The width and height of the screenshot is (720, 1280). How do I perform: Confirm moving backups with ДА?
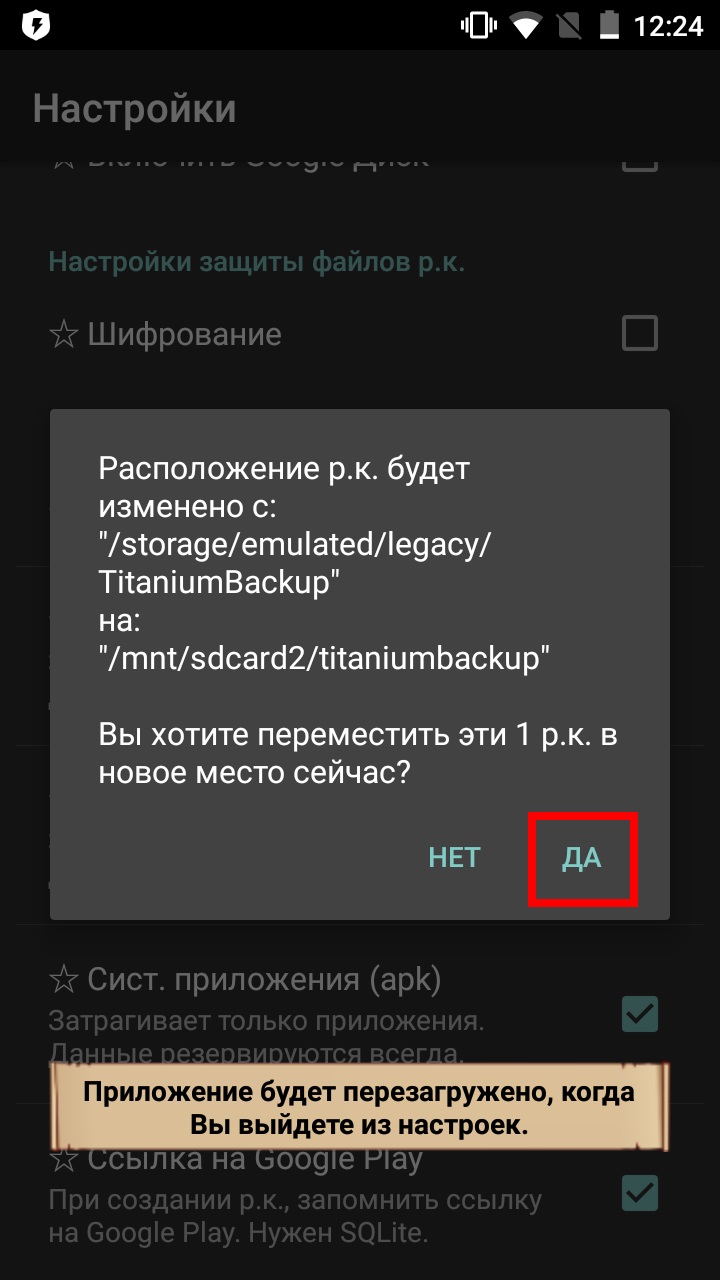(x=582, y=858)
